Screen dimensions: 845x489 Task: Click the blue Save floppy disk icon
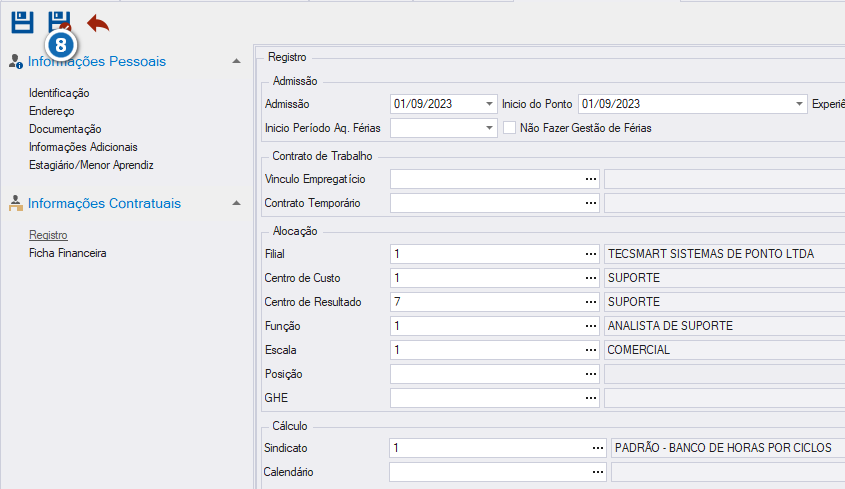pyautogui.click(x=22, y=23)
